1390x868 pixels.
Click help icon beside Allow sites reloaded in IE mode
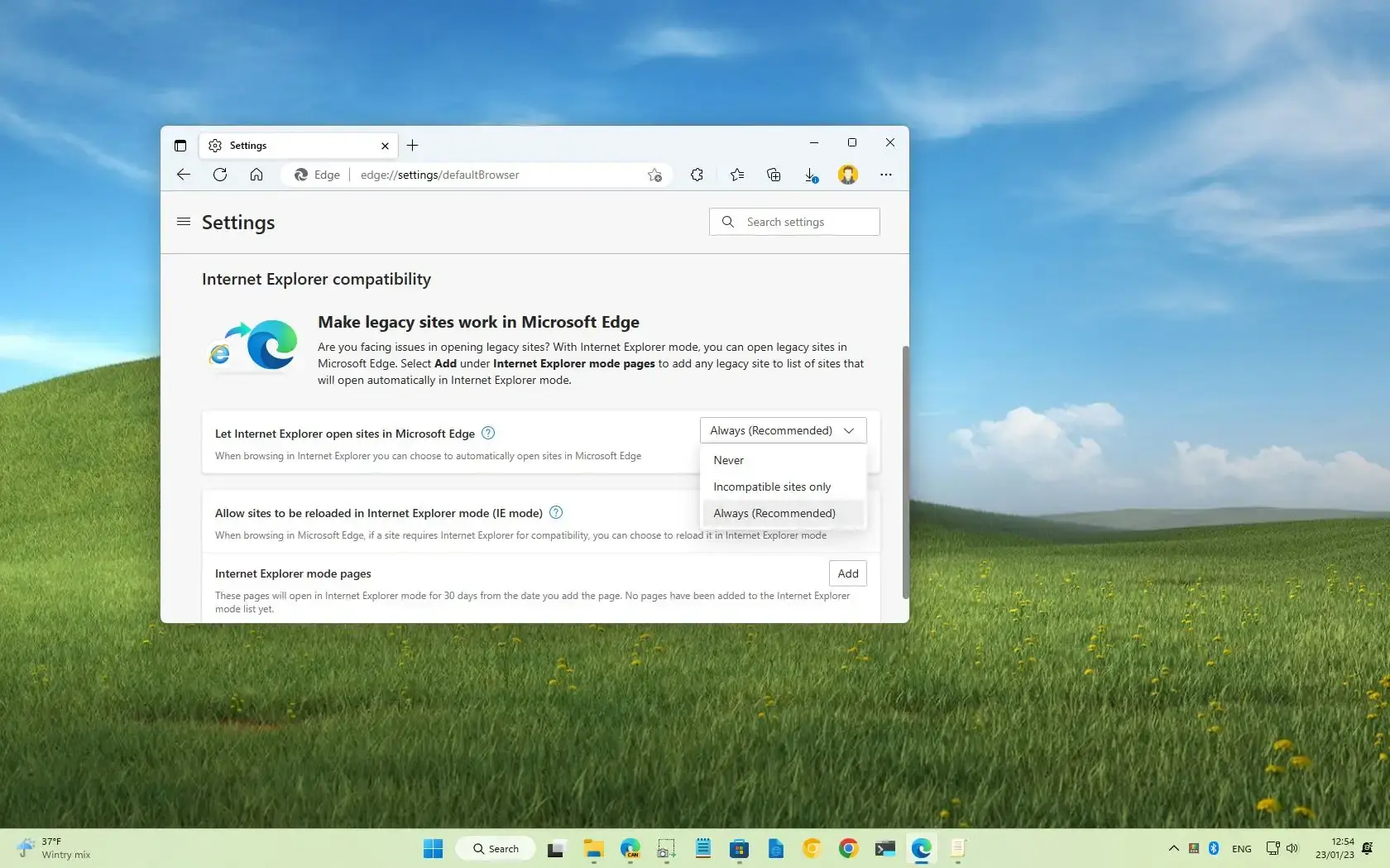(556, 512)
